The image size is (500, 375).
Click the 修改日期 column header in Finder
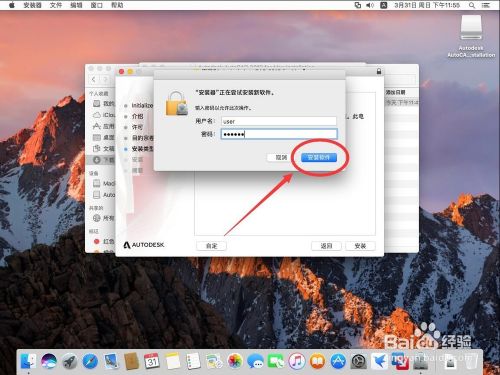[395, 92]
